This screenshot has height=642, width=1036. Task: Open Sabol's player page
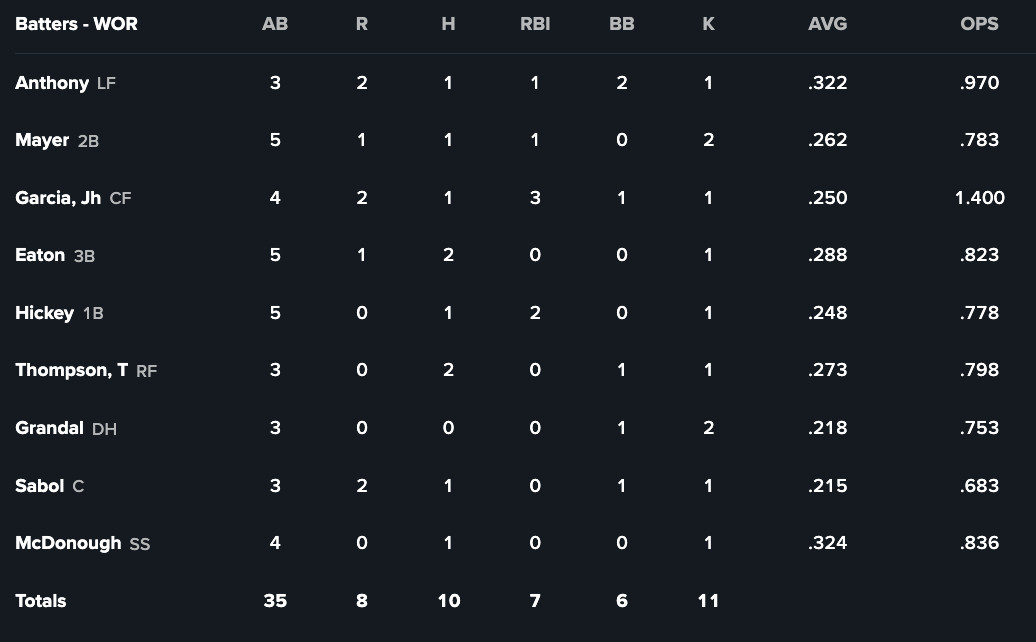pyautogui.click(x=39, y=486)
